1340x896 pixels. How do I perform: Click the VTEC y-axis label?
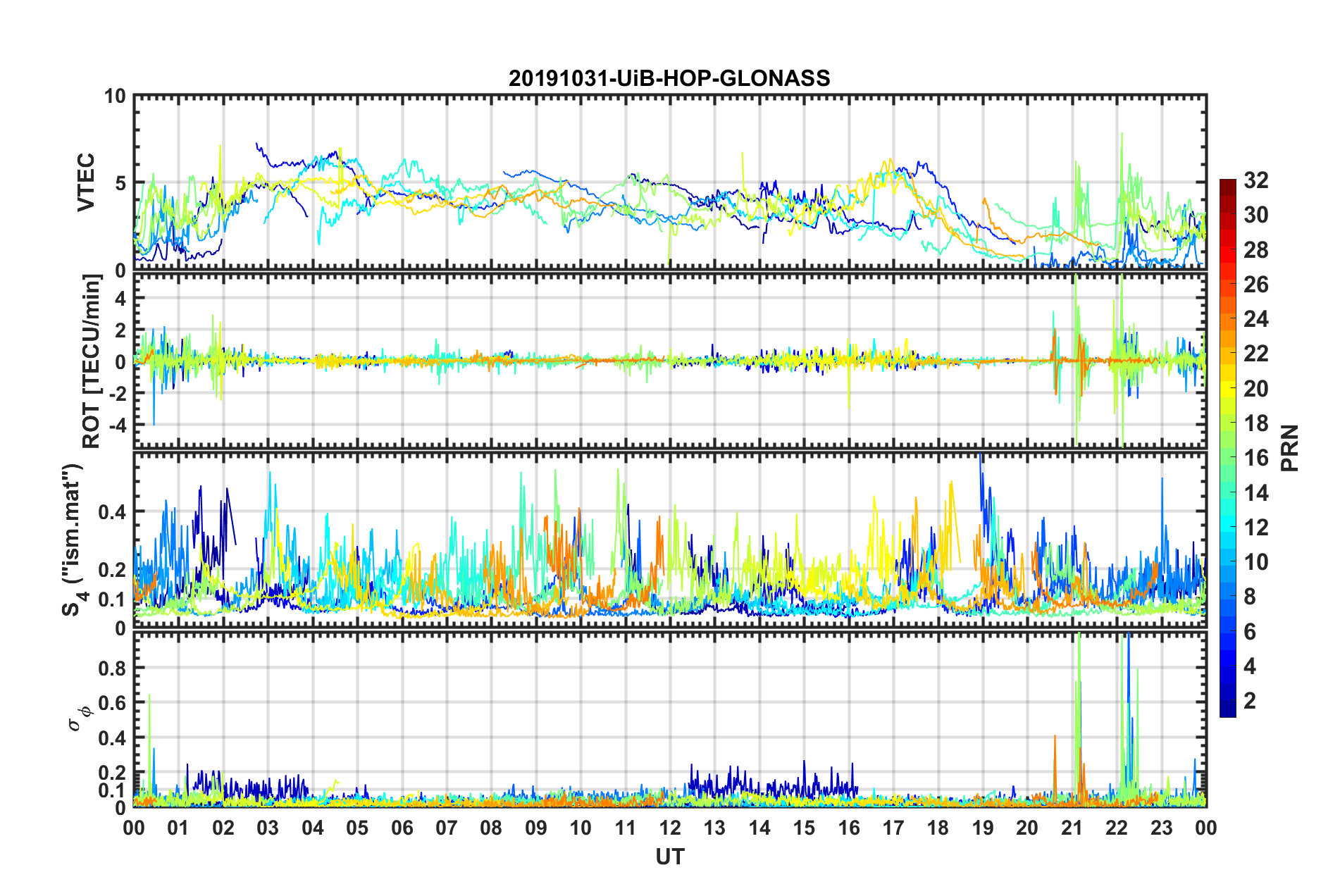[86, 182]
